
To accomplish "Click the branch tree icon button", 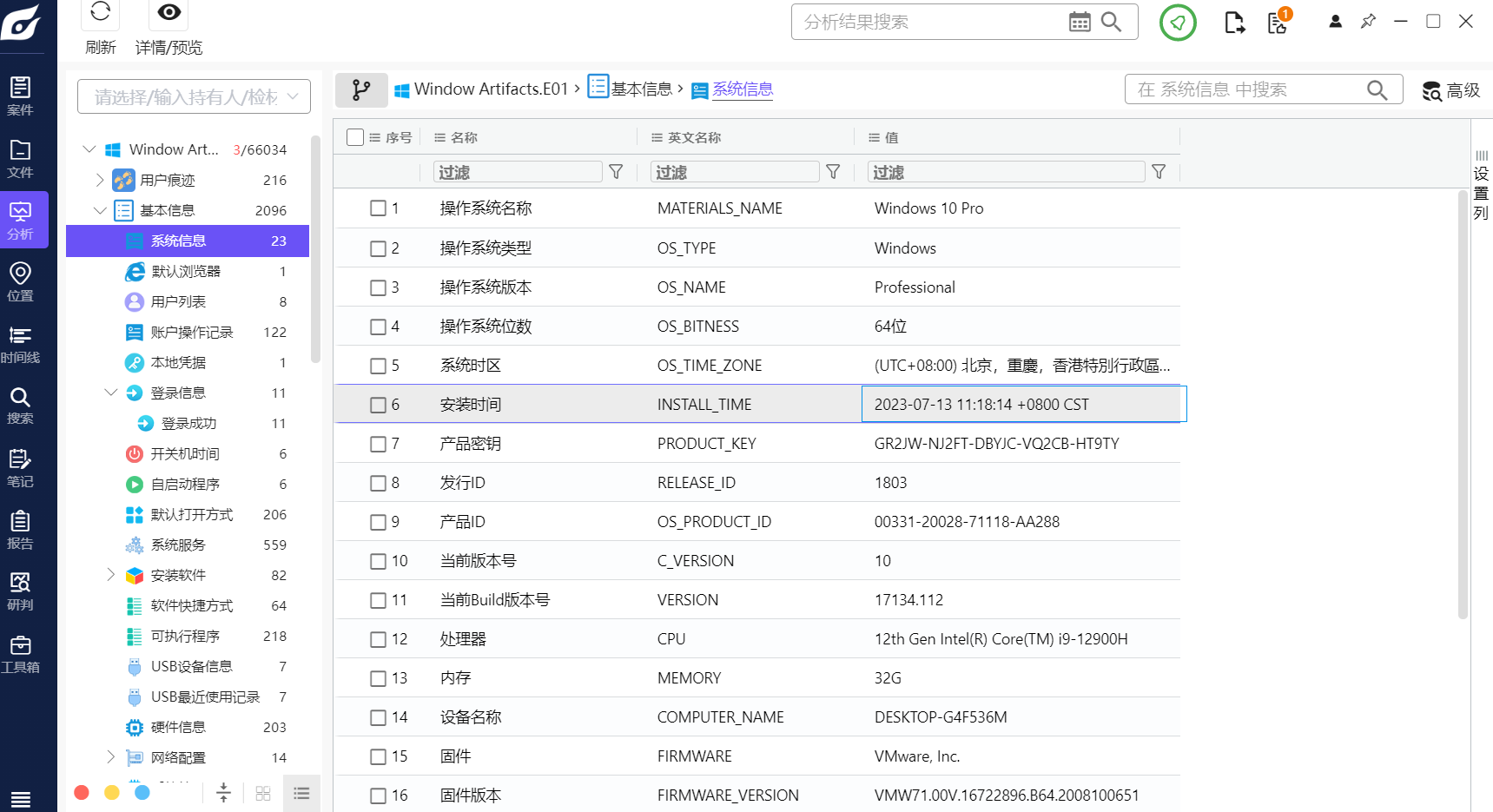I will tap(361, 89).
